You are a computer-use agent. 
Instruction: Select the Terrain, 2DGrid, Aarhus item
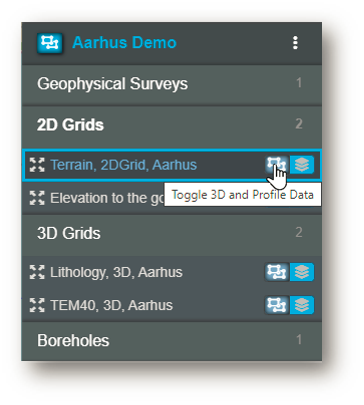pyautogui.click(x=123, y=165)
